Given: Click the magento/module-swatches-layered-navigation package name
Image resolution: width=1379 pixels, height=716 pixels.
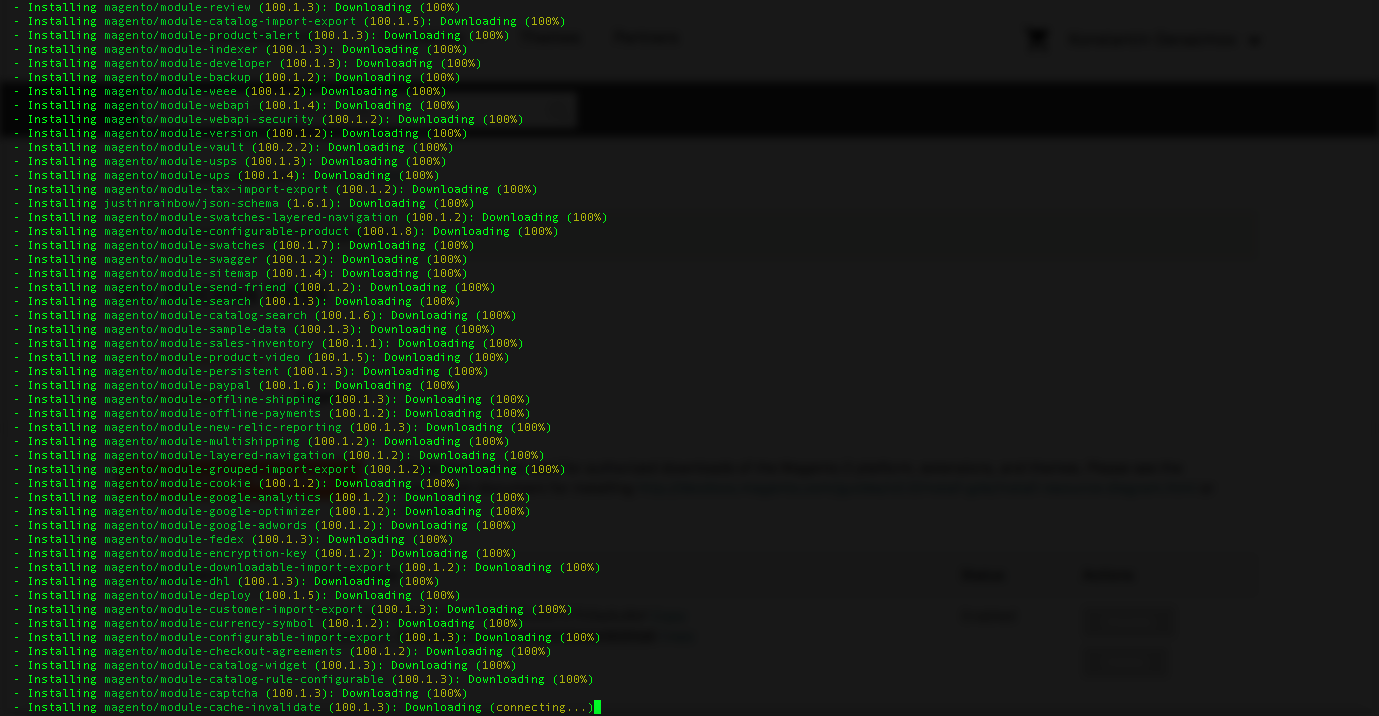Looking at the screenshot, I should [250, 217].
